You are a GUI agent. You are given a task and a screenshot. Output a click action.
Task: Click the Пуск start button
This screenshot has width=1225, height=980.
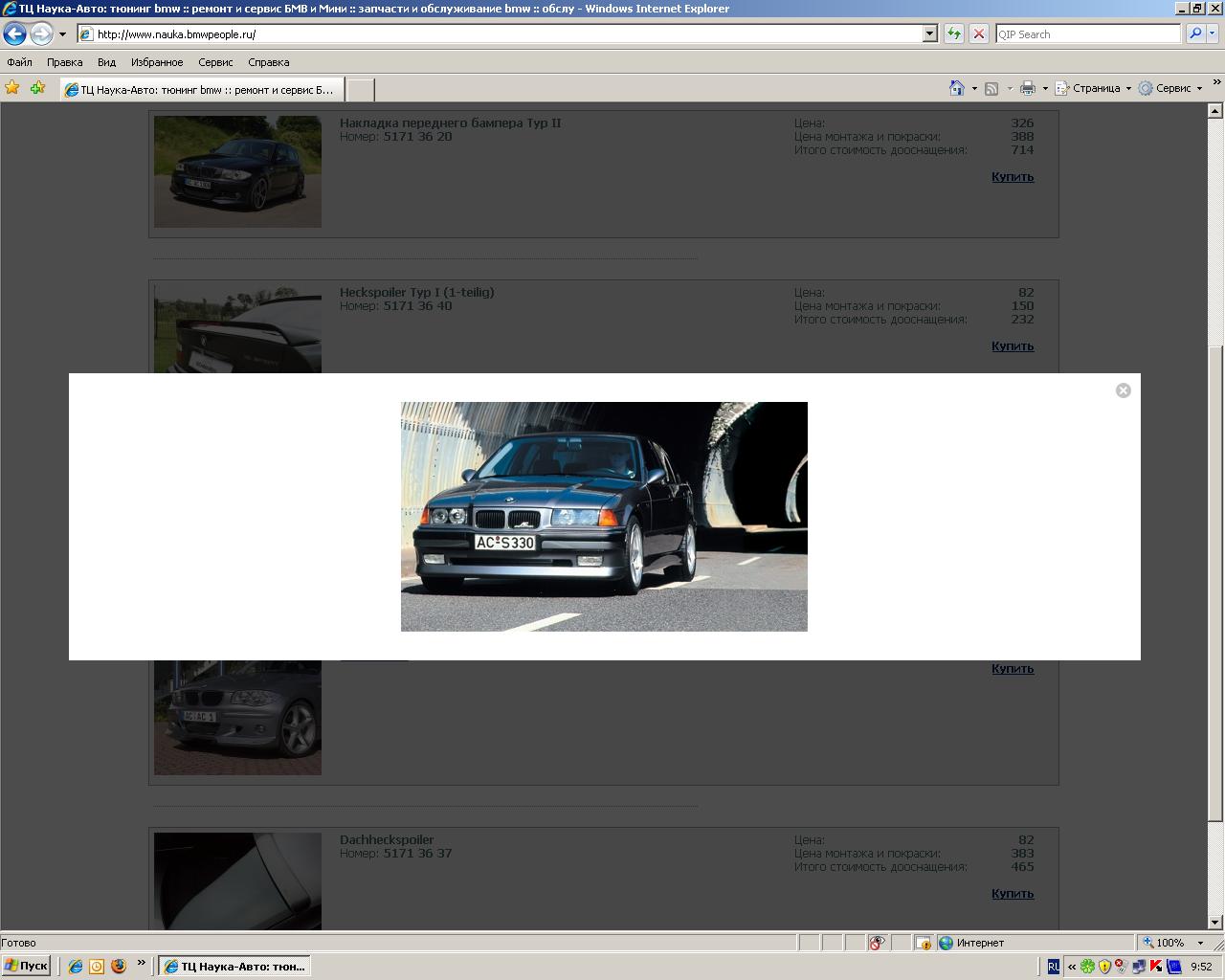pyautogui.click(x=26, y=966)
